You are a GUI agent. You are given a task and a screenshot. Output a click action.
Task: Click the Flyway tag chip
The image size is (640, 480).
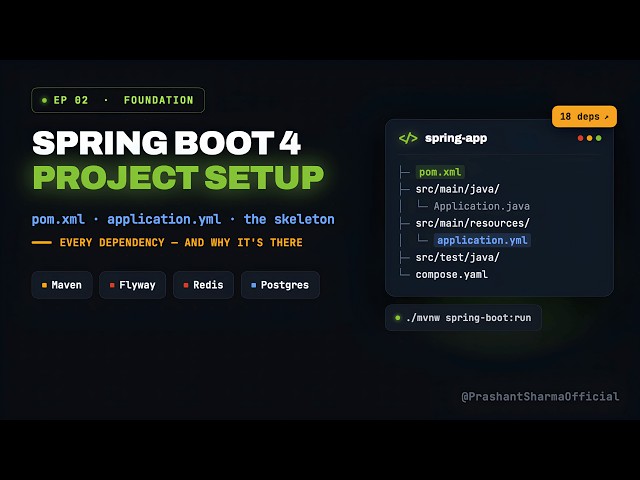click(x=133, y=285)
